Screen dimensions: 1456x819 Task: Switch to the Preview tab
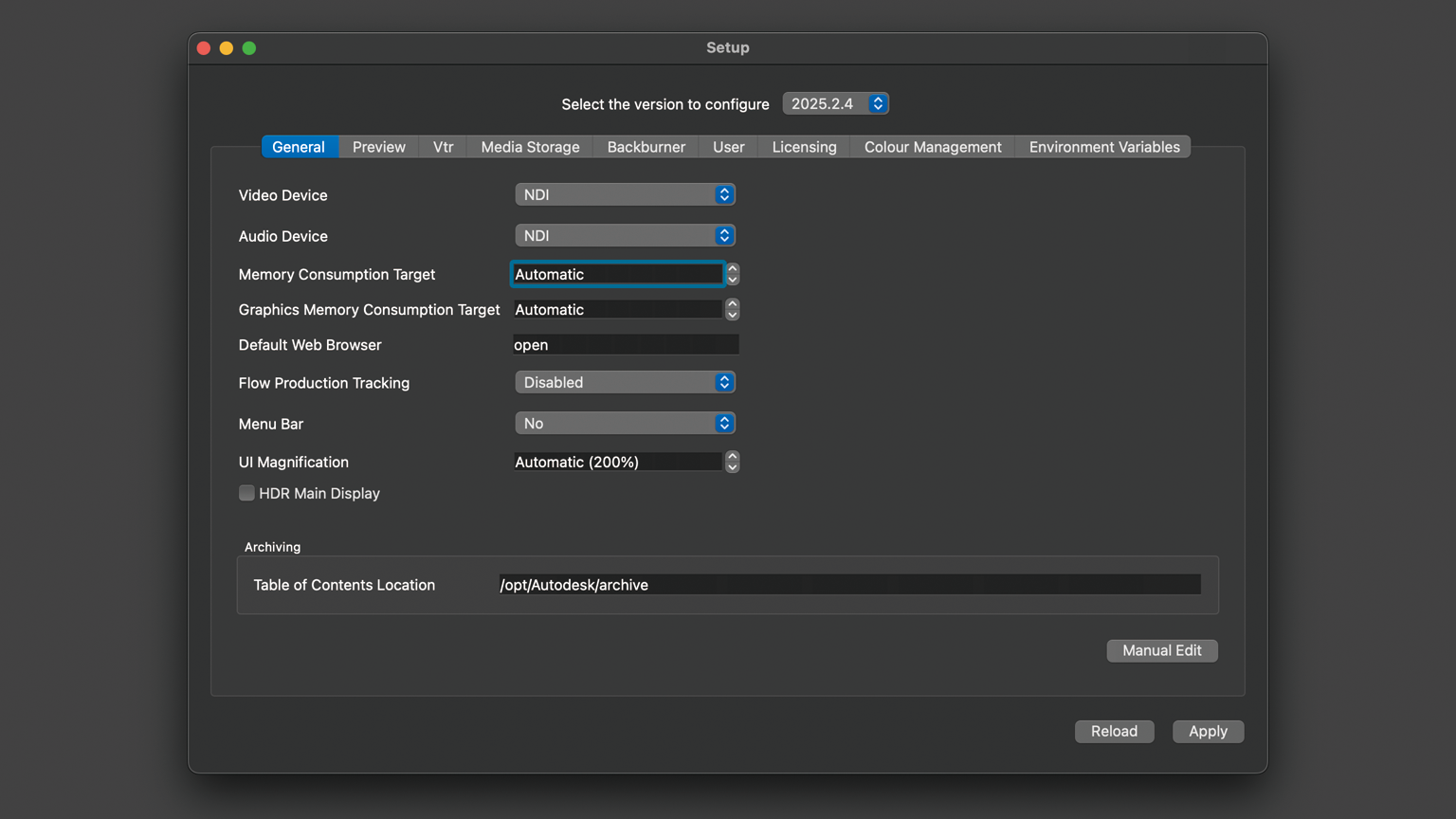point(378,147)
